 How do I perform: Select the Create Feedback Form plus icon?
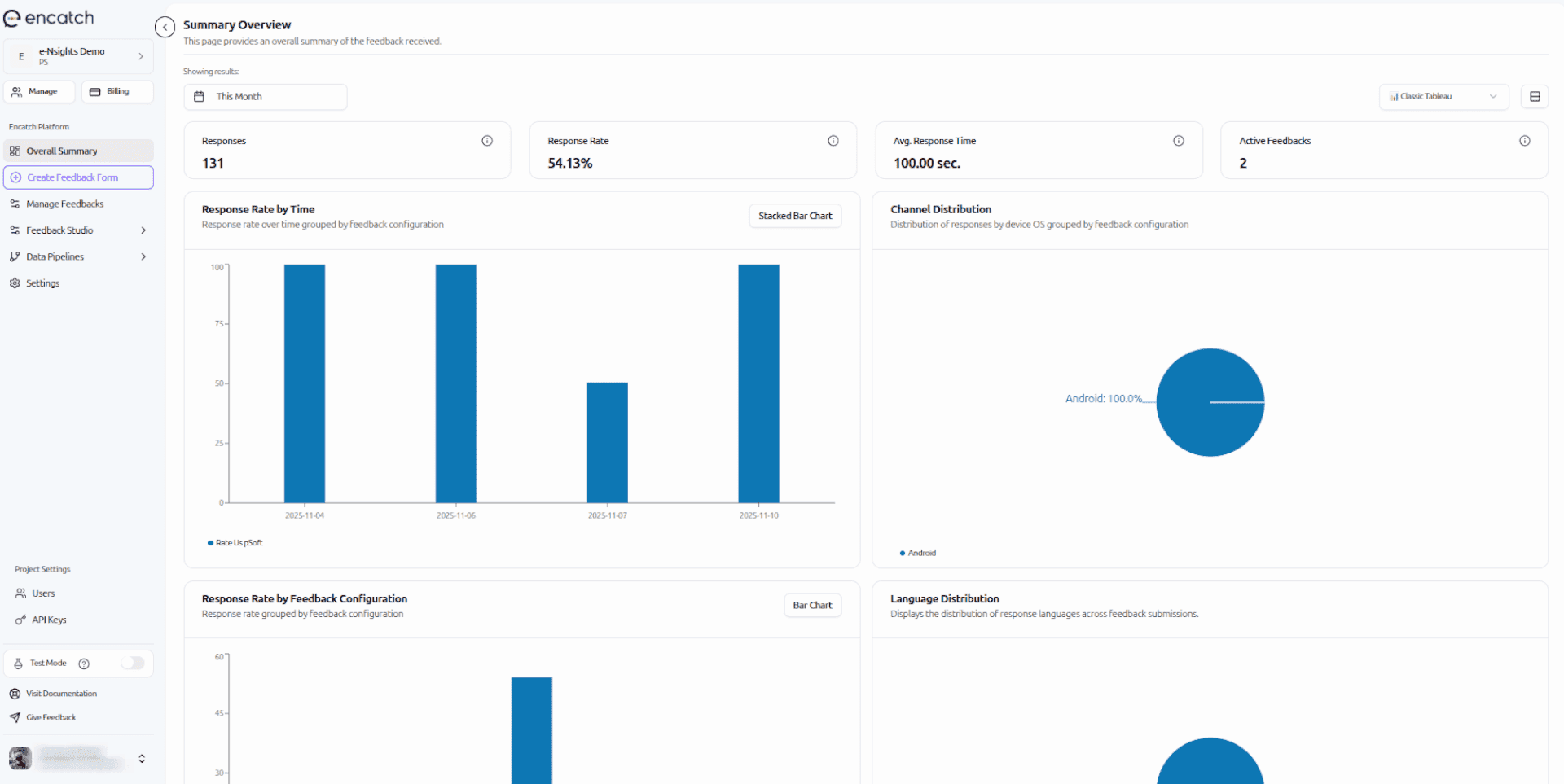(16, 177)
